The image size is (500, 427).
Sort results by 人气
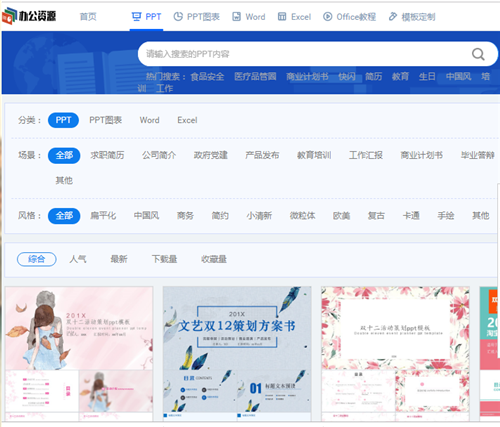coord(78,259)
